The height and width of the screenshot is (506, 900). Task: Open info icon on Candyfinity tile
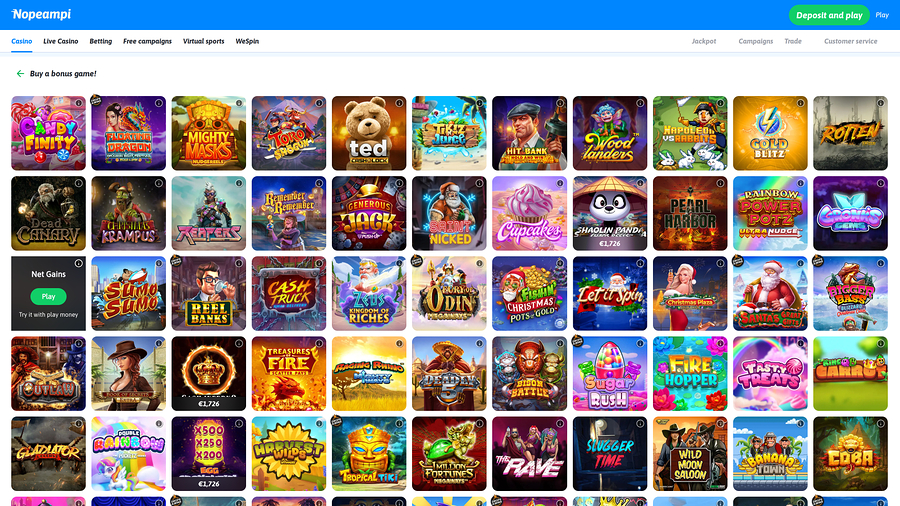(x=78, y=103)
